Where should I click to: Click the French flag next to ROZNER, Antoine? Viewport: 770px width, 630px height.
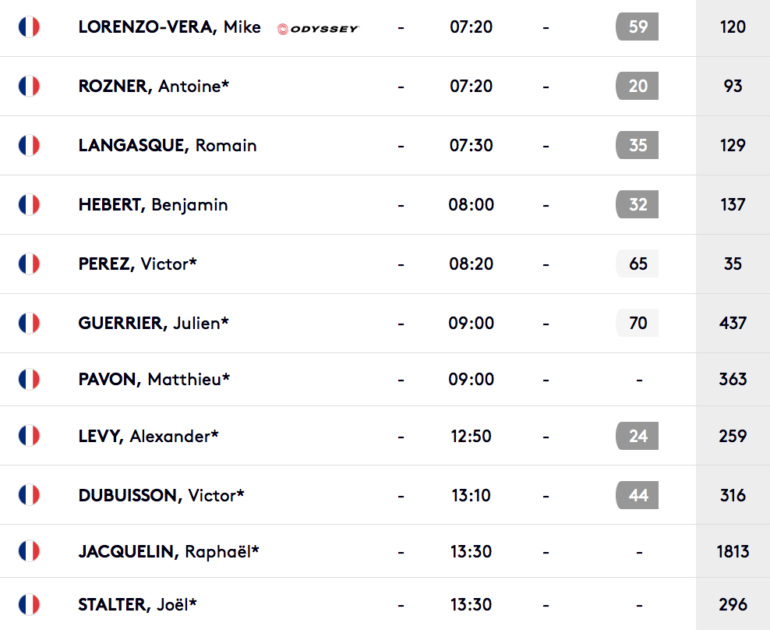(x=29, y=86)
